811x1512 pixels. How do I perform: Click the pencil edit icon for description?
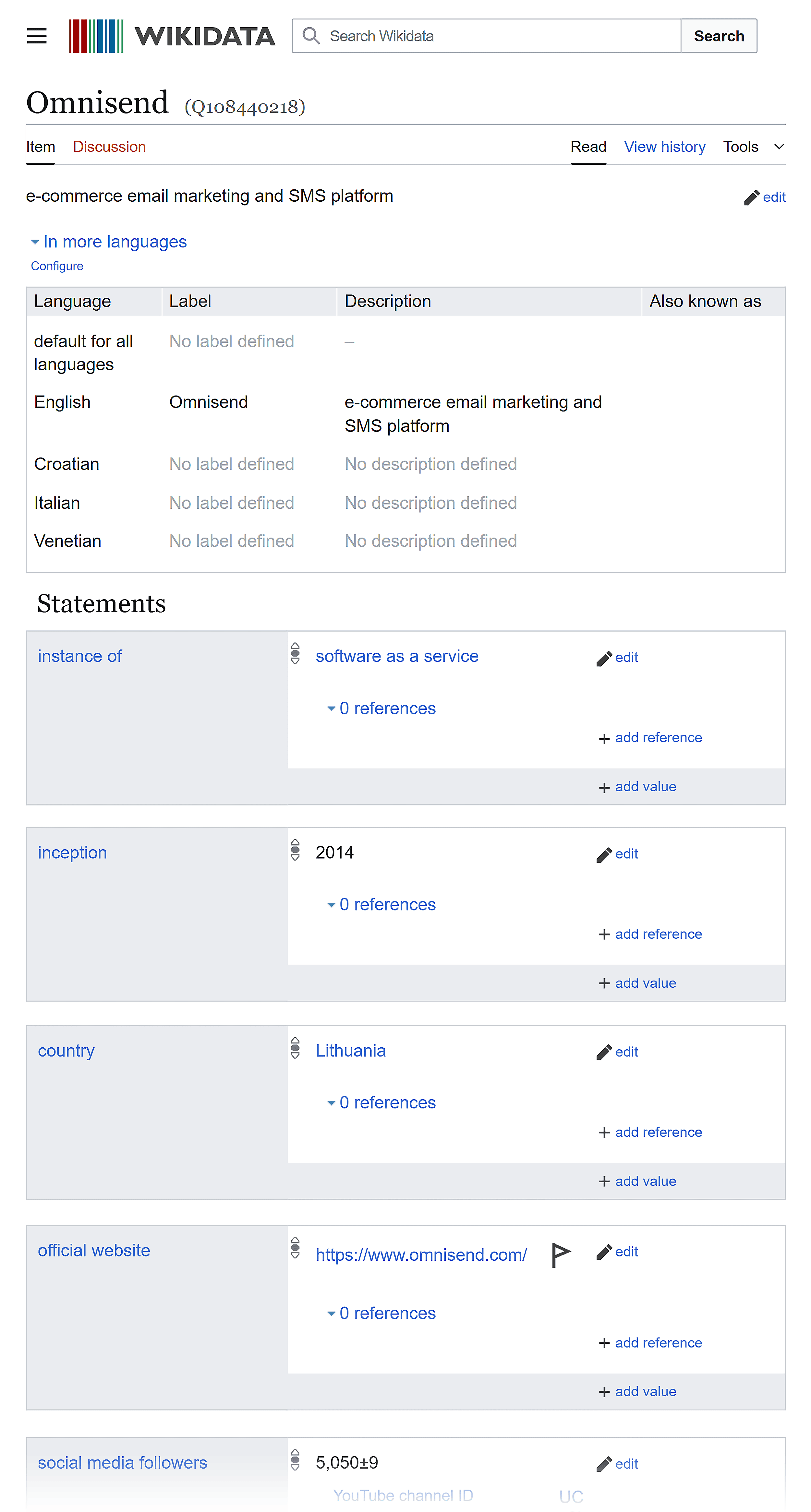click(751, 198)
